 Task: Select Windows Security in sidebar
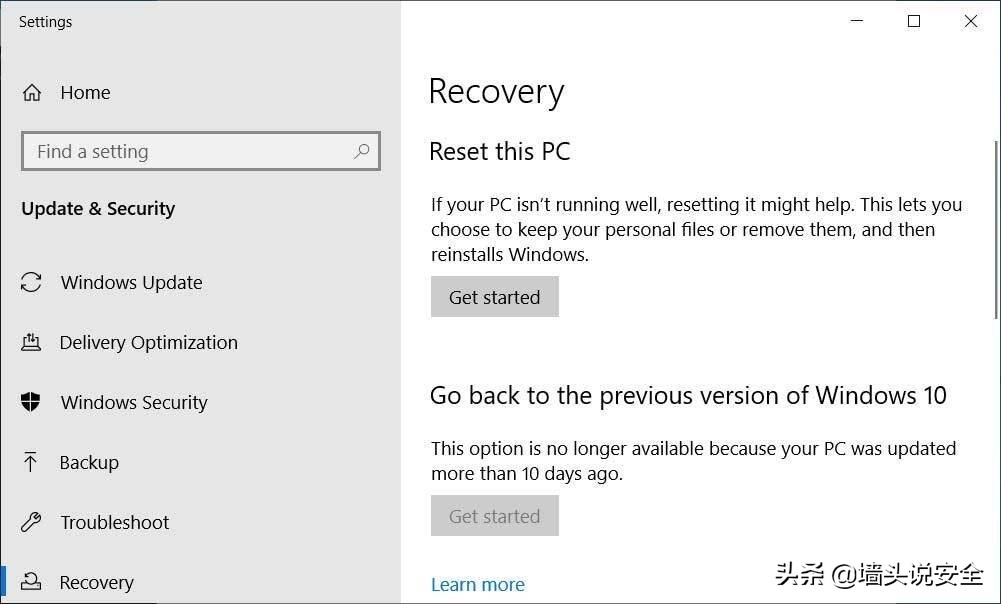[134, 403]
